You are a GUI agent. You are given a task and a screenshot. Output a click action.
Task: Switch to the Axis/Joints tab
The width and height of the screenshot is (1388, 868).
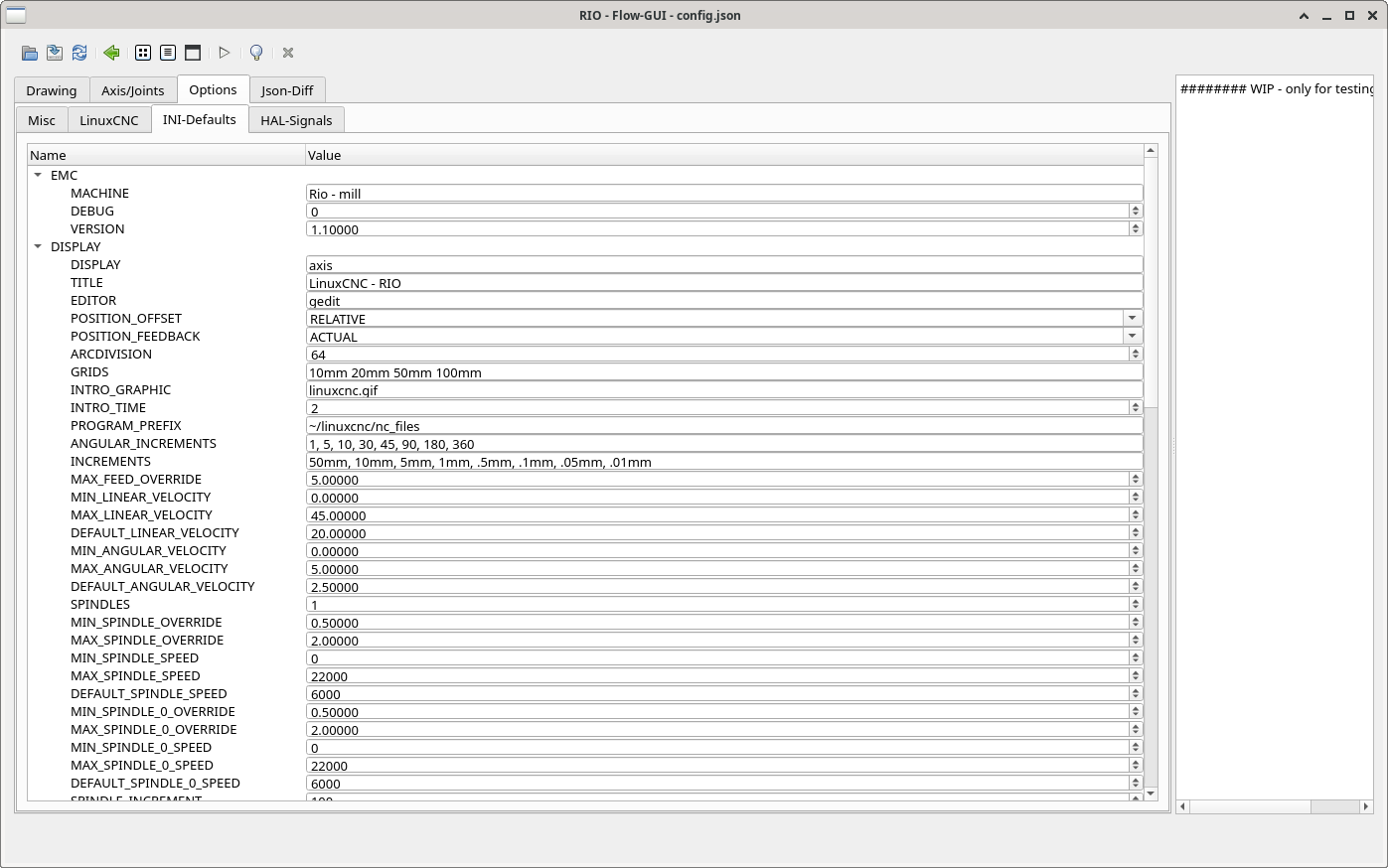133,90
